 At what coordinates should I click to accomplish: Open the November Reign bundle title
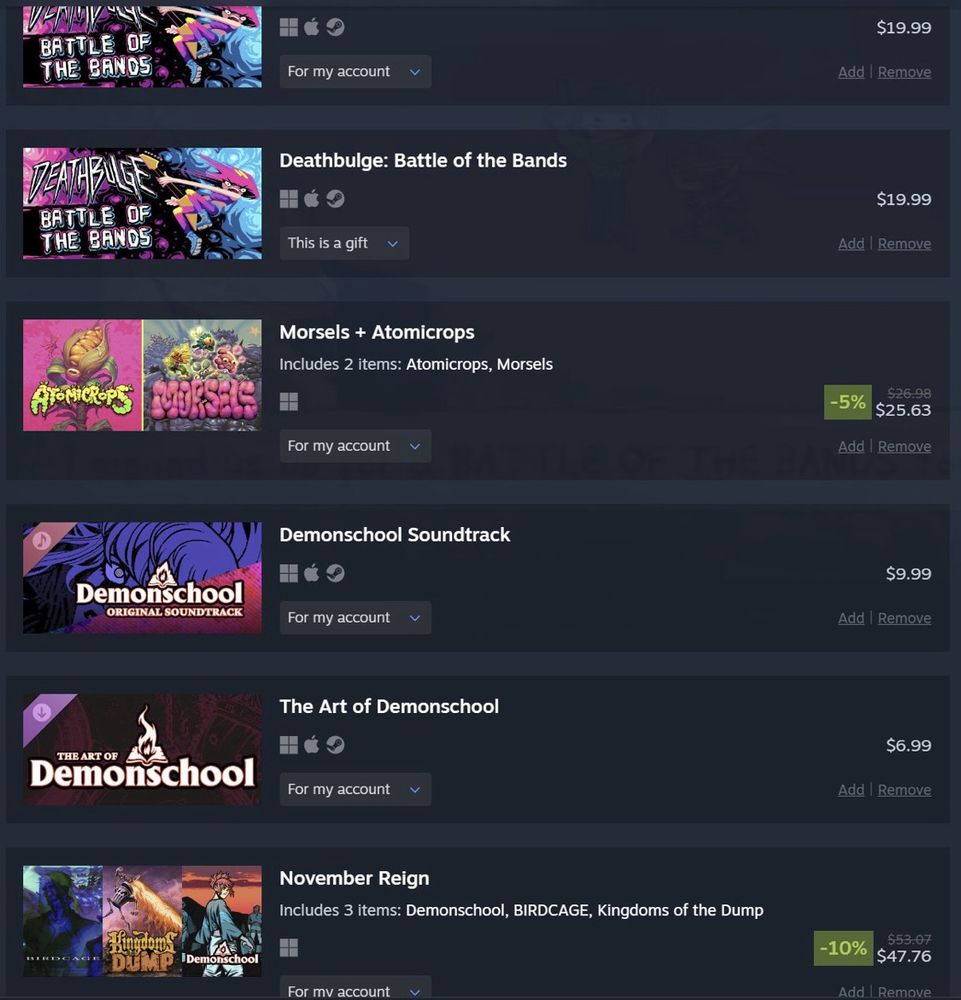pos(355,878)
